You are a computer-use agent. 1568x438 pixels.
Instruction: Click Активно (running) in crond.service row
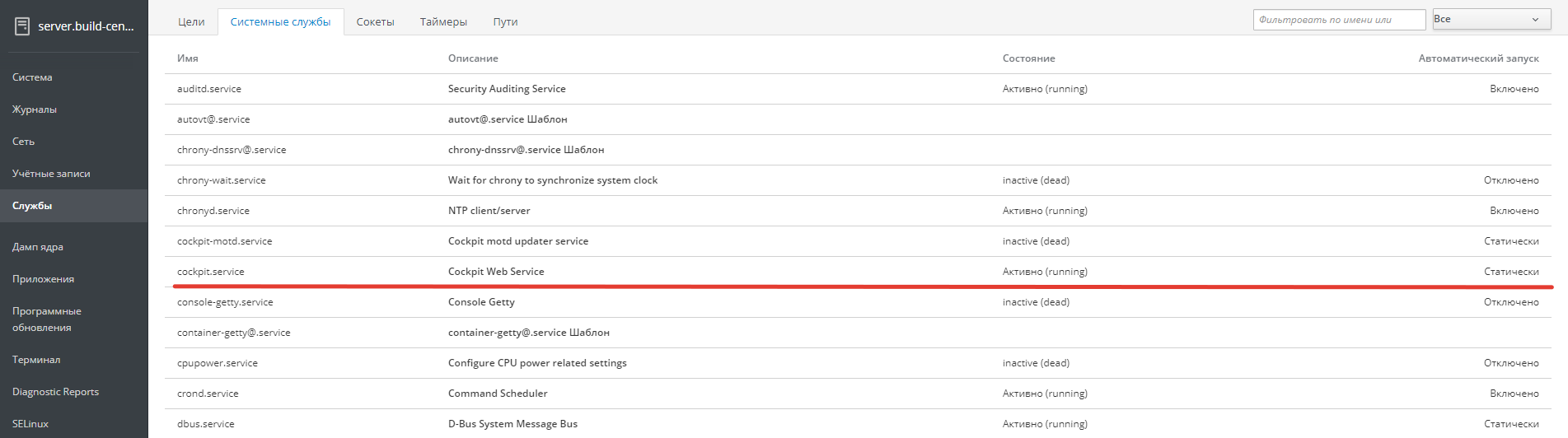click(1045, 394)
